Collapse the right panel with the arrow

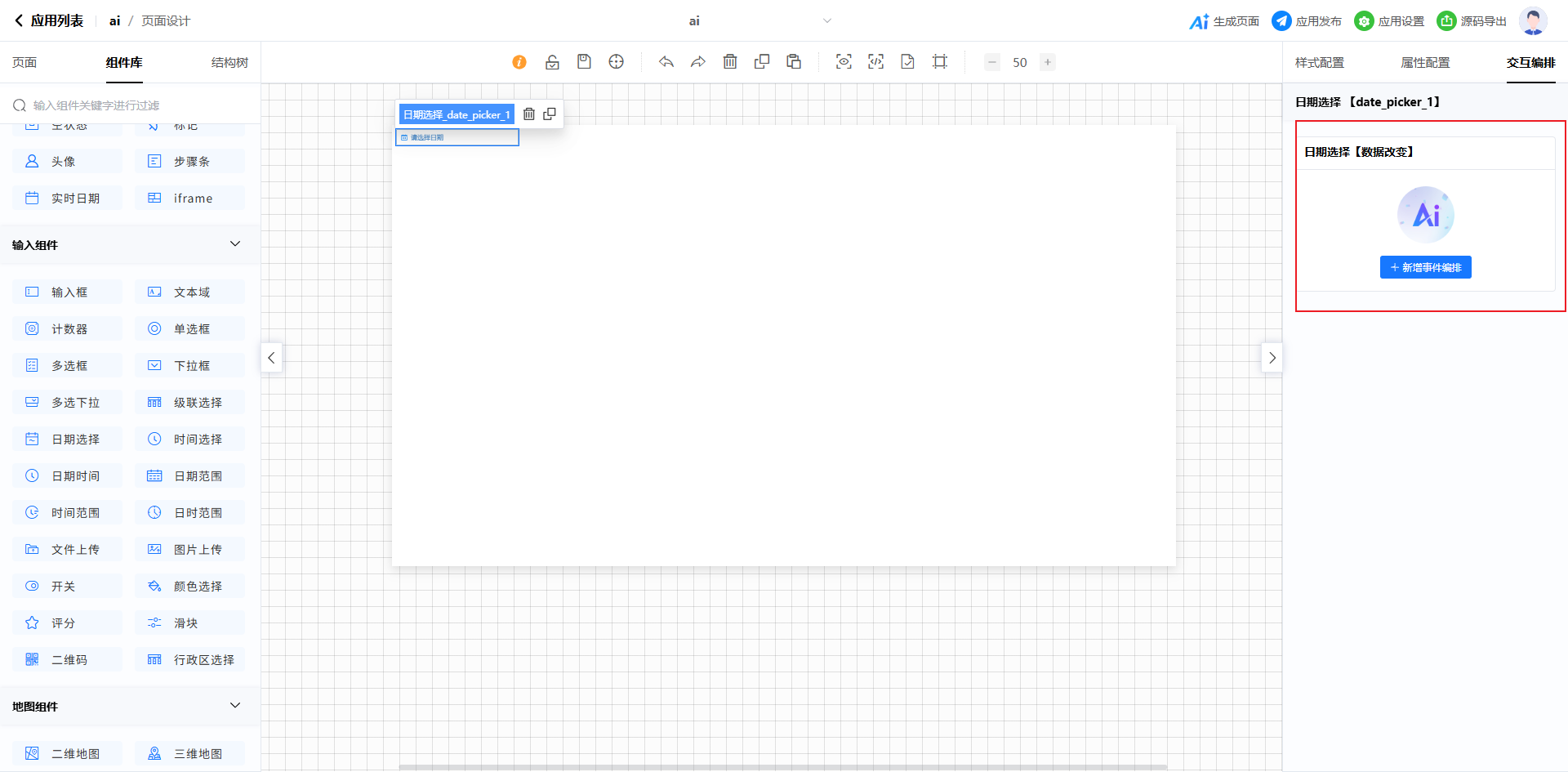1272,358
